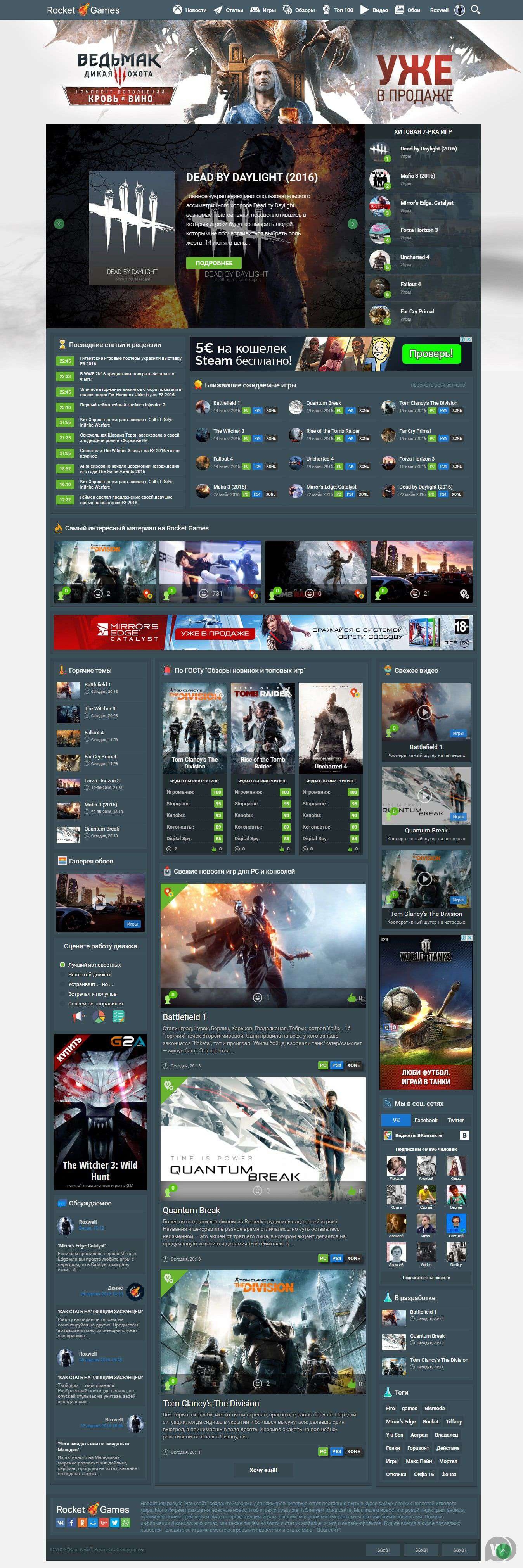Open the Twitter icon in the footer
This screenshot has width=523, height=1568.
[114, 1522]
